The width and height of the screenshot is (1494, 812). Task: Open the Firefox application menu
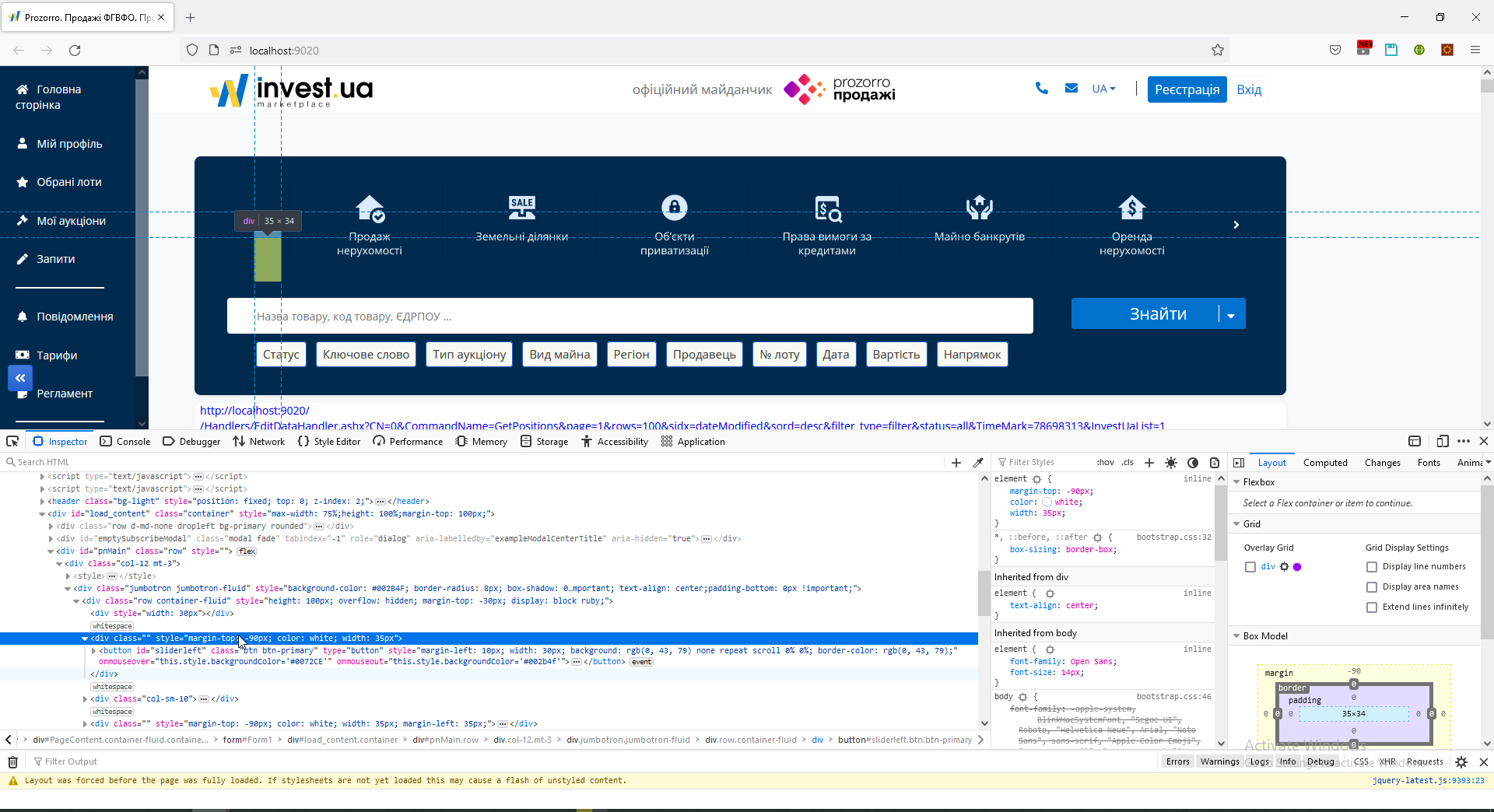tap(1475, 50)
